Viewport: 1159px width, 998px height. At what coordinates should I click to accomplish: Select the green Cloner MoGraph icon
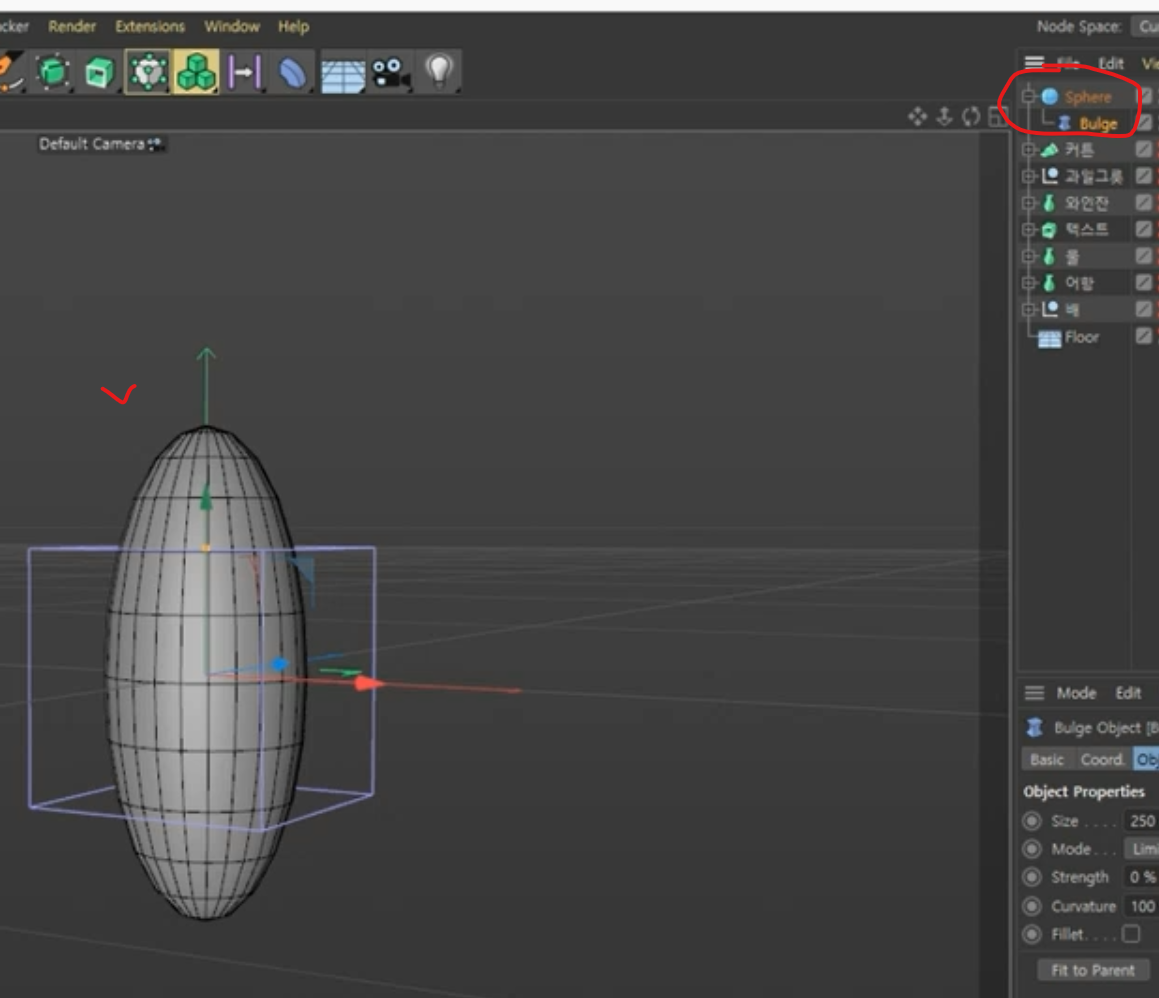pos(196,72)
